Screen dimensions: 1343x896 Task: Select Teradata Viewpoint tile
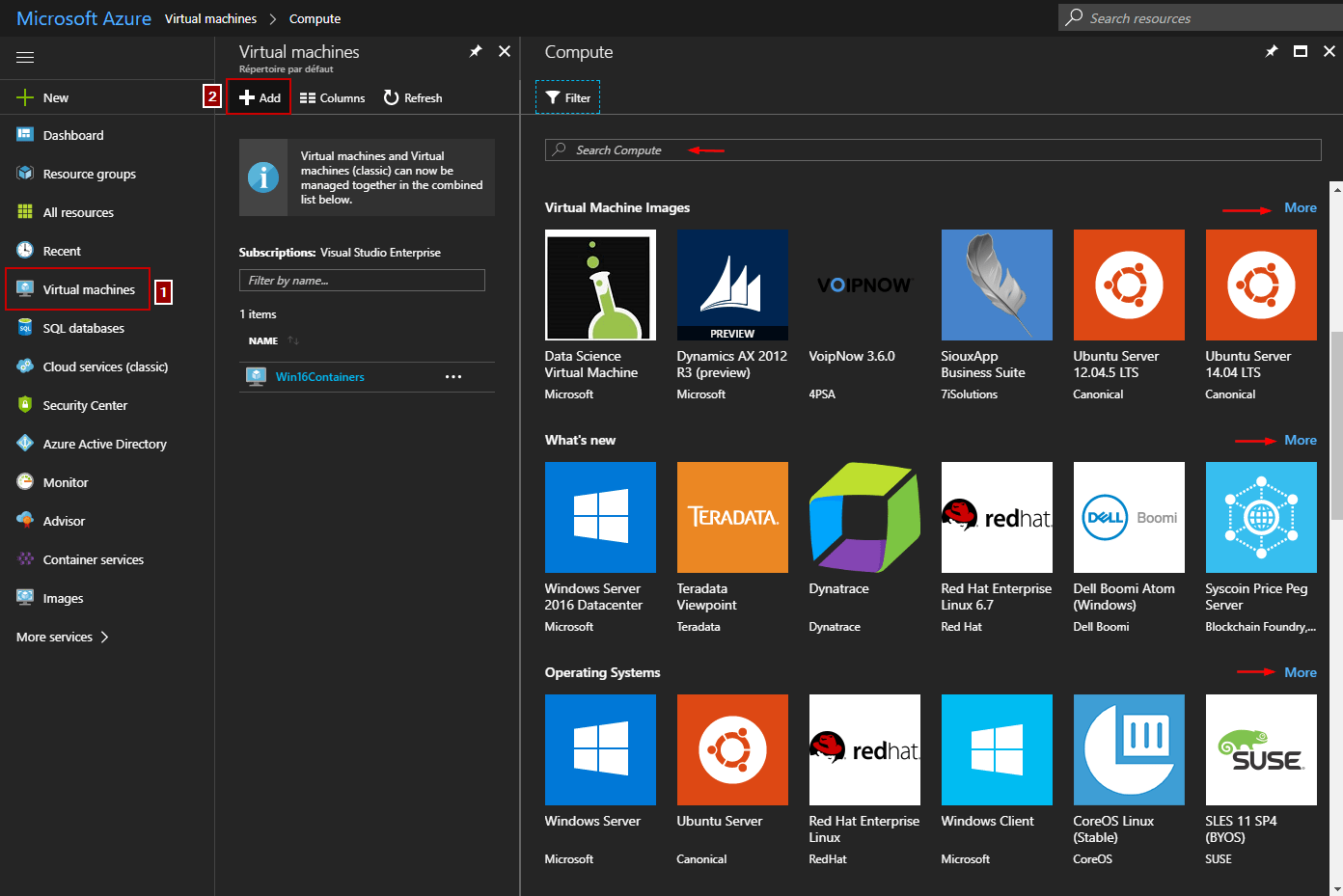point(732,548)
